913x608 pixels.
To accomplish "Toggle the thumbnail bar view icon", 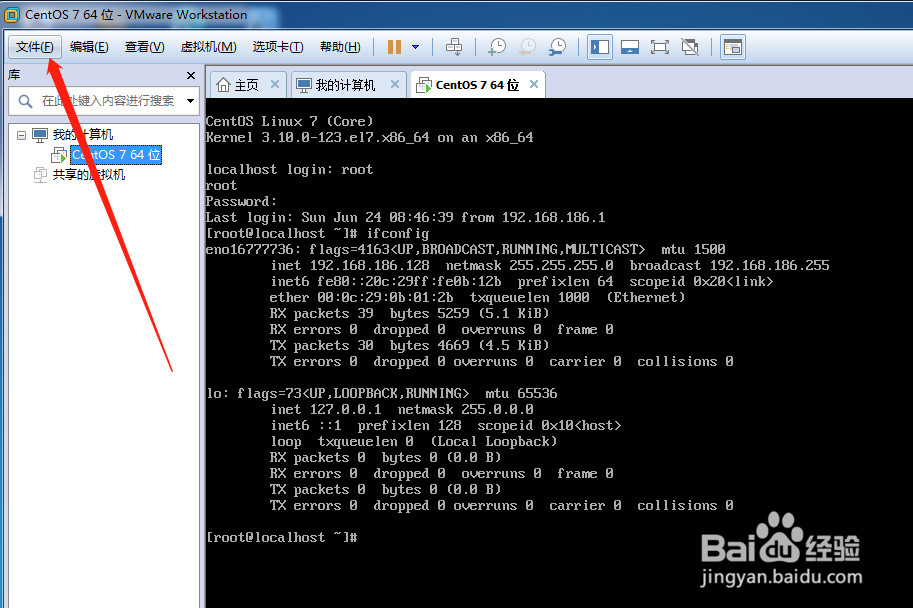I will (630, 47).
